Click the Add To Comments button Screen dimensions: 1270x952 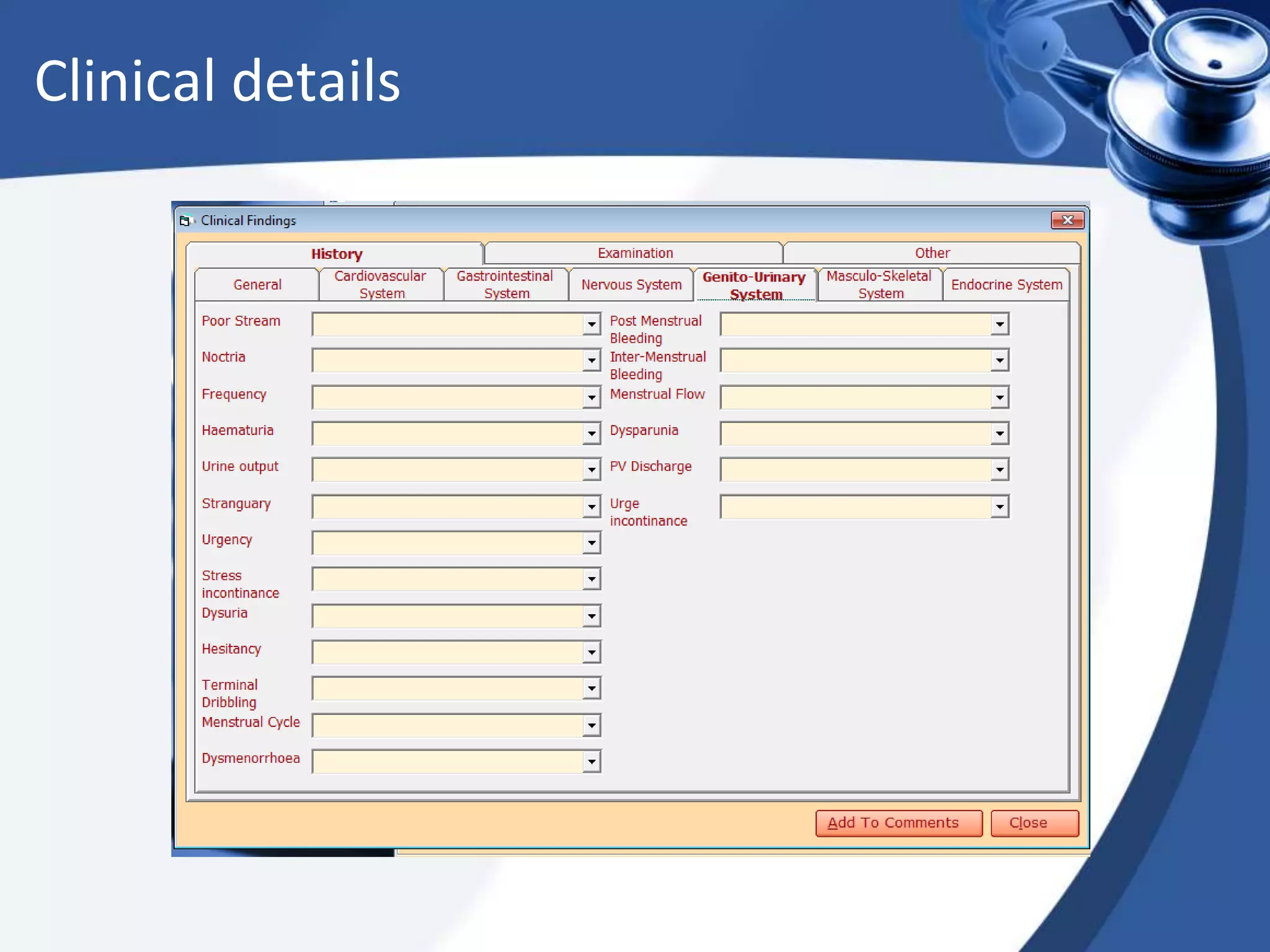899,823
